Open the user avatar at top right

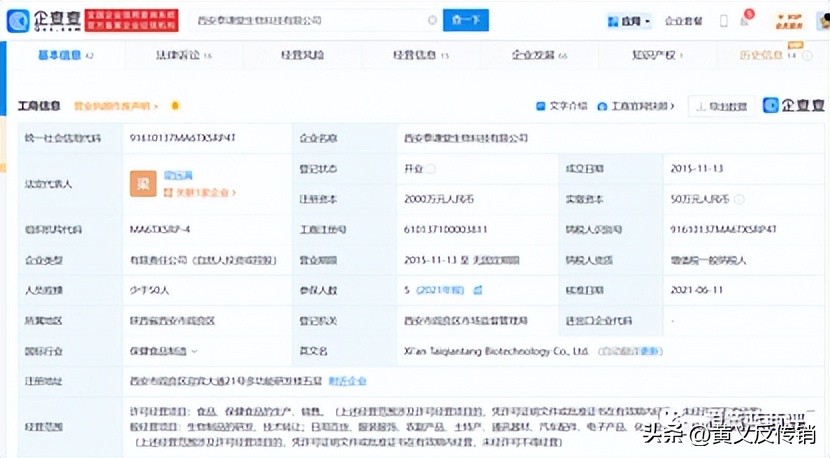coord(824,21)
